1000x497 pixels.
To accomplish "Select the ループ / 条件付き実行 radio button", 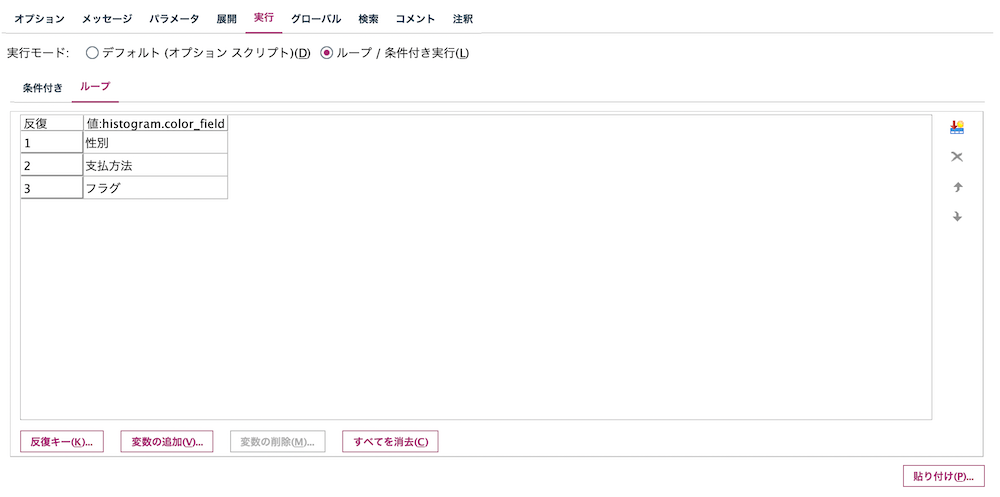I will click(x=327, y=54).
